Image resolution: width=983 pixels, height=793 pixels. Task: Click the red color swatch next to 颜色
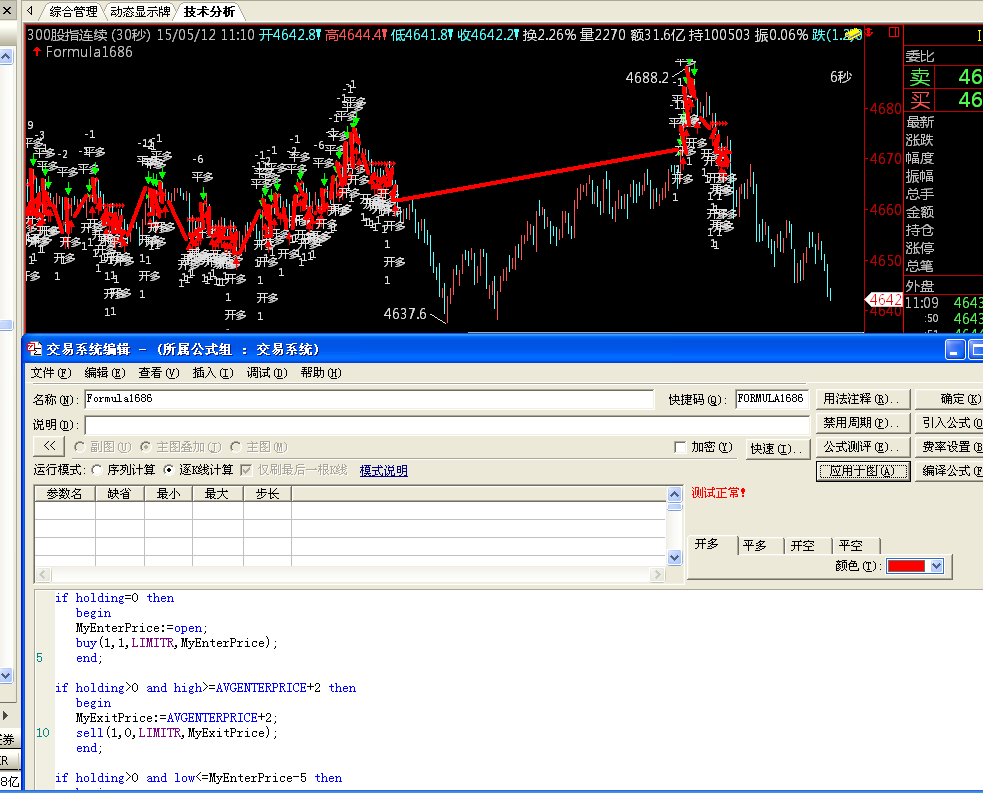[906, 566]
